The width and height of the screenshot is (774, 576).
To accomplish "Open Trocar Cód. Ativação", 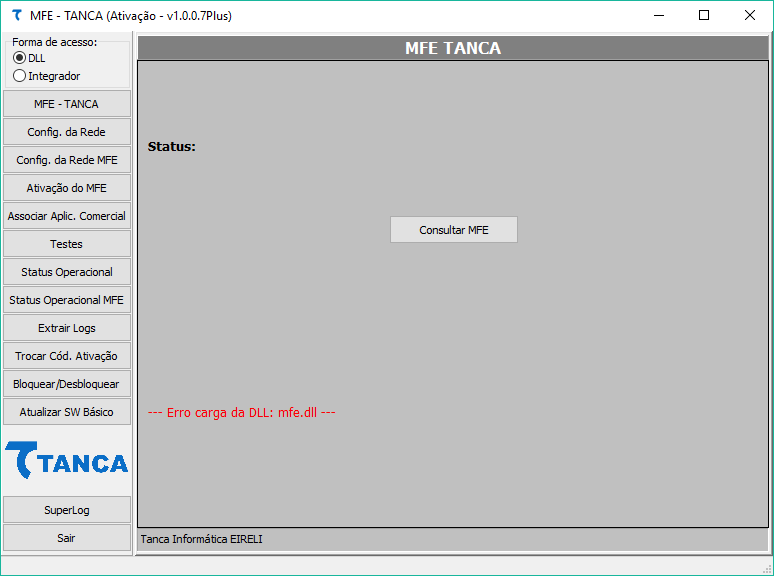I will (x=67, y=356).
